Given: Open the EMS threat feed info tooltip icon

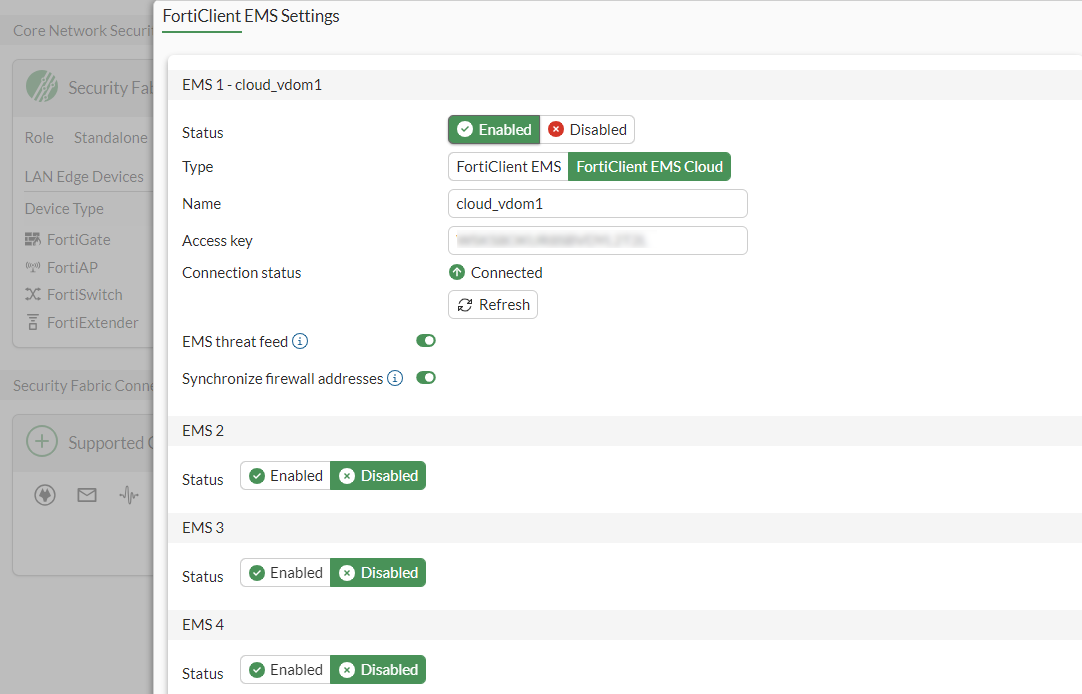Looking at the screenshot, I should point(302,340).
